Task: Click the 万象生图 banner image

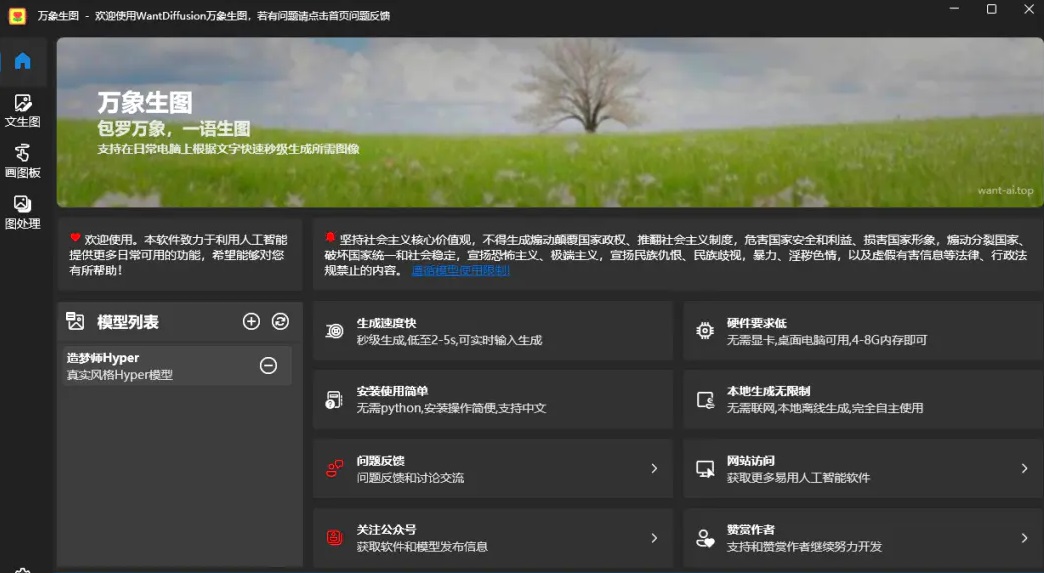Action: 549,122
